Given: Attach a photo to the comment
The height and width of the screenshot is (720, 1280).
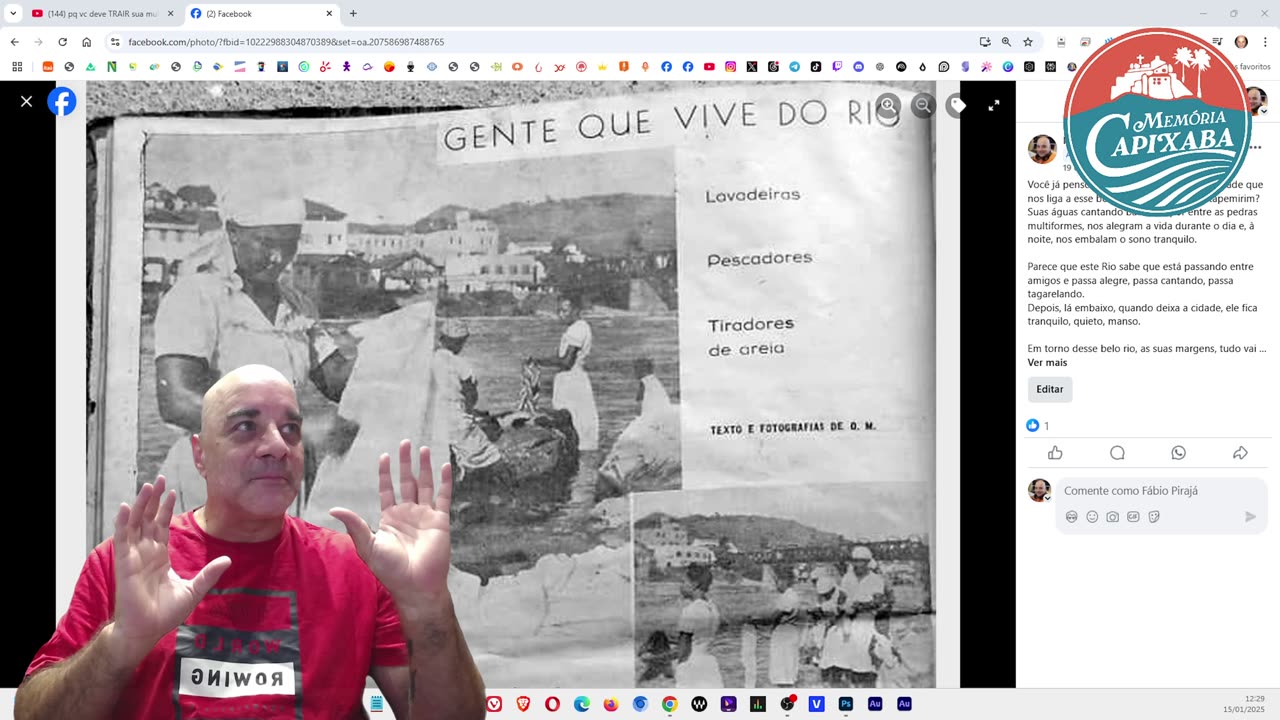Looking at the screenshot, I should click(1113, 517).
